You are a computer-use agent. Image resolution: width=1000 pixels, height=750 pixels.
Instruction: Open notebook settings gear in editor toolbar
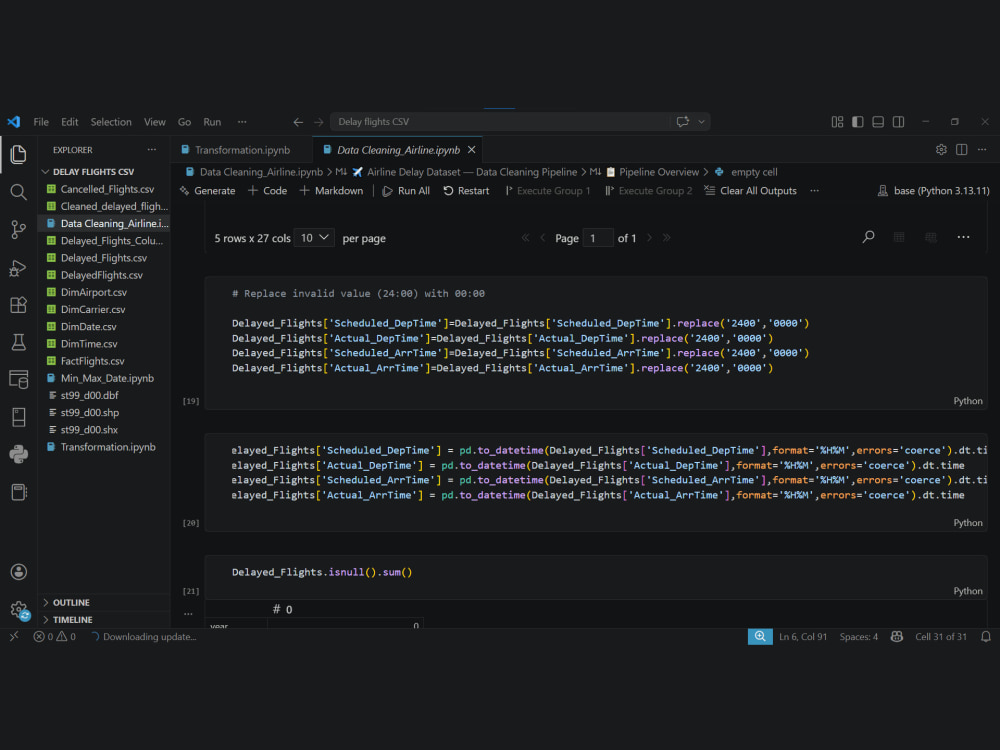[941, 150]
